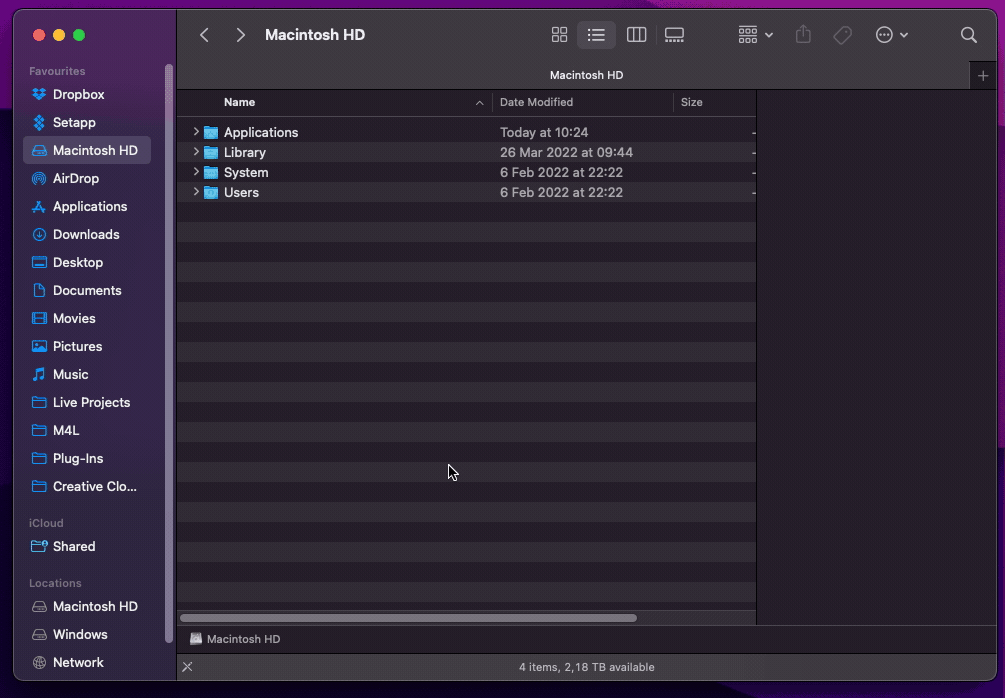This screenshot has height=698, width=1005.
Task: Open the Finder search field
Action: 968,35
